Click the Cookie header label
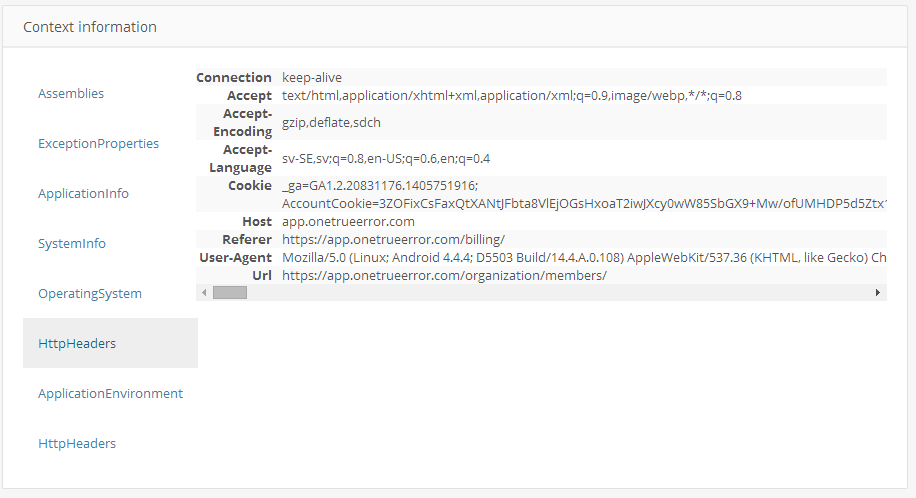This screenshot has height=498, width=916. click(250, 186)
